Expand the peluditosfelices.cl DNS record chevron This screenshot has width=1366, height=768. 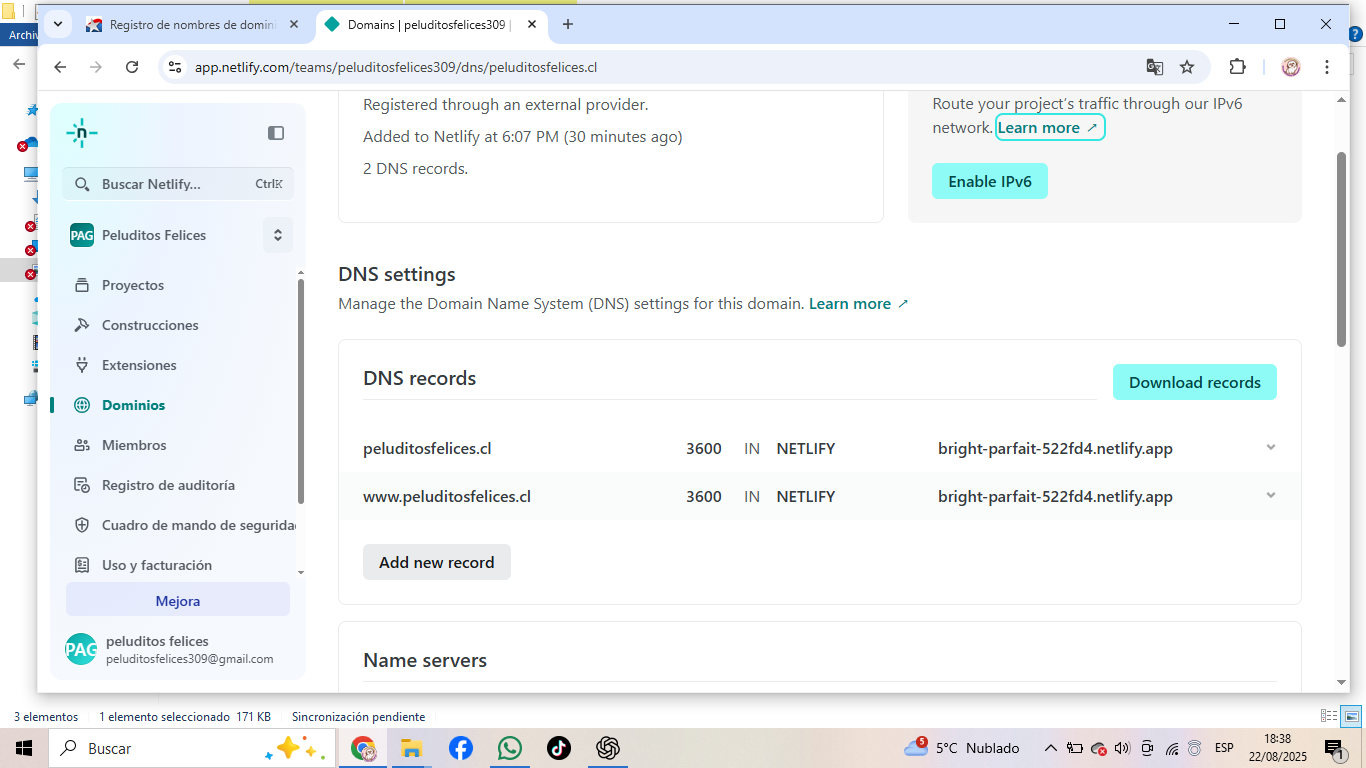pyautogui.click(x=1271, y=447)
